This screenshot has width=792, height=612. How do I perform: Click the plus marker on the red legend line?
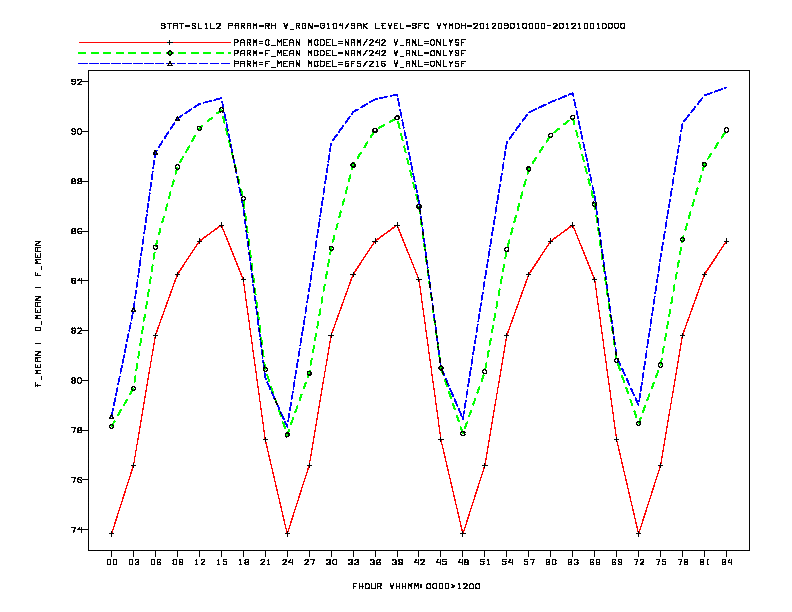(170, 42)
